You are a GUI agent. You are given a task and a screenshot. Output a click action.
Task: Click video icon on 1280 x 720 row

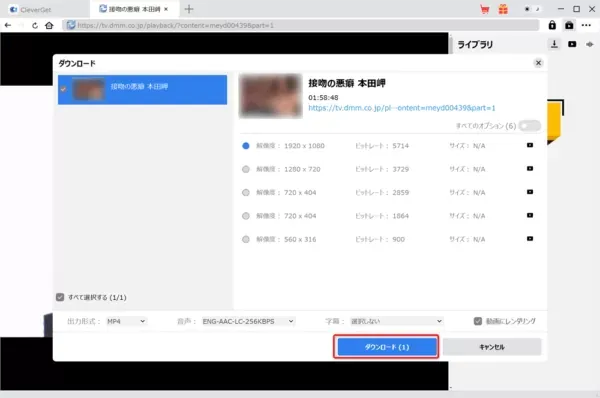point(530,168)
